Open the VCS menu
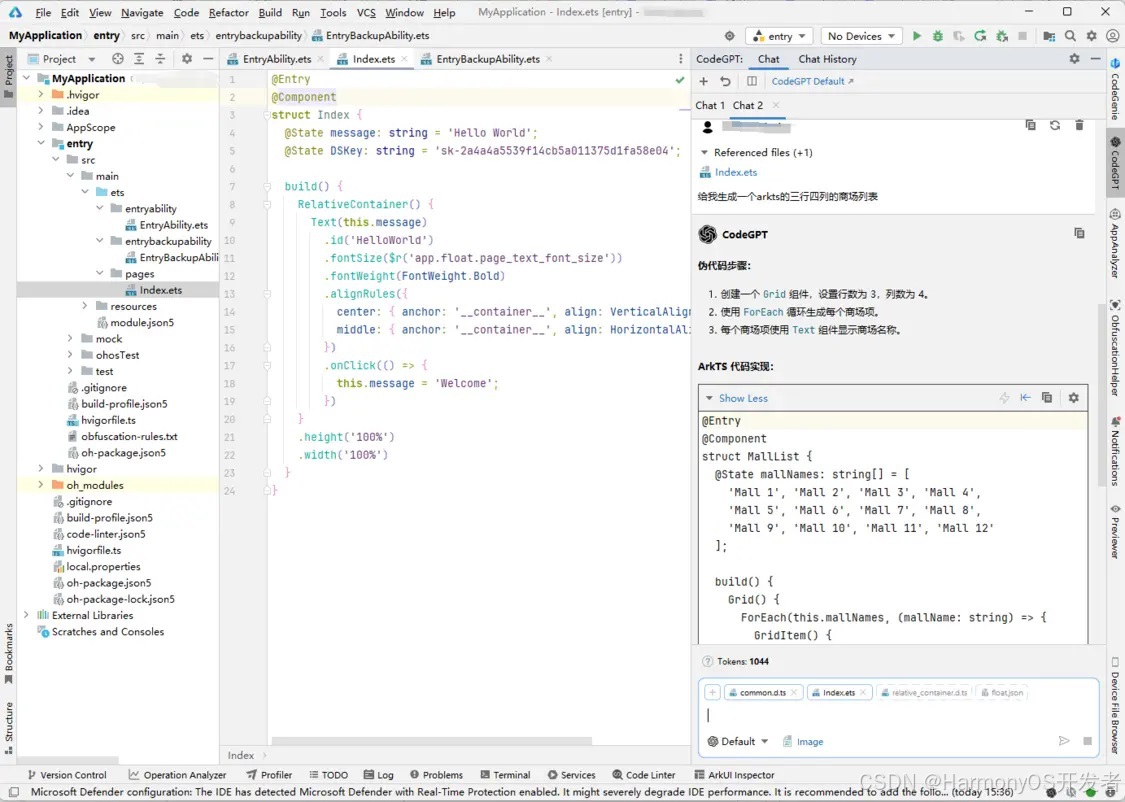The width and height of the screenshot is (1125, 802). pyautogui.click(x=366, y=12)
